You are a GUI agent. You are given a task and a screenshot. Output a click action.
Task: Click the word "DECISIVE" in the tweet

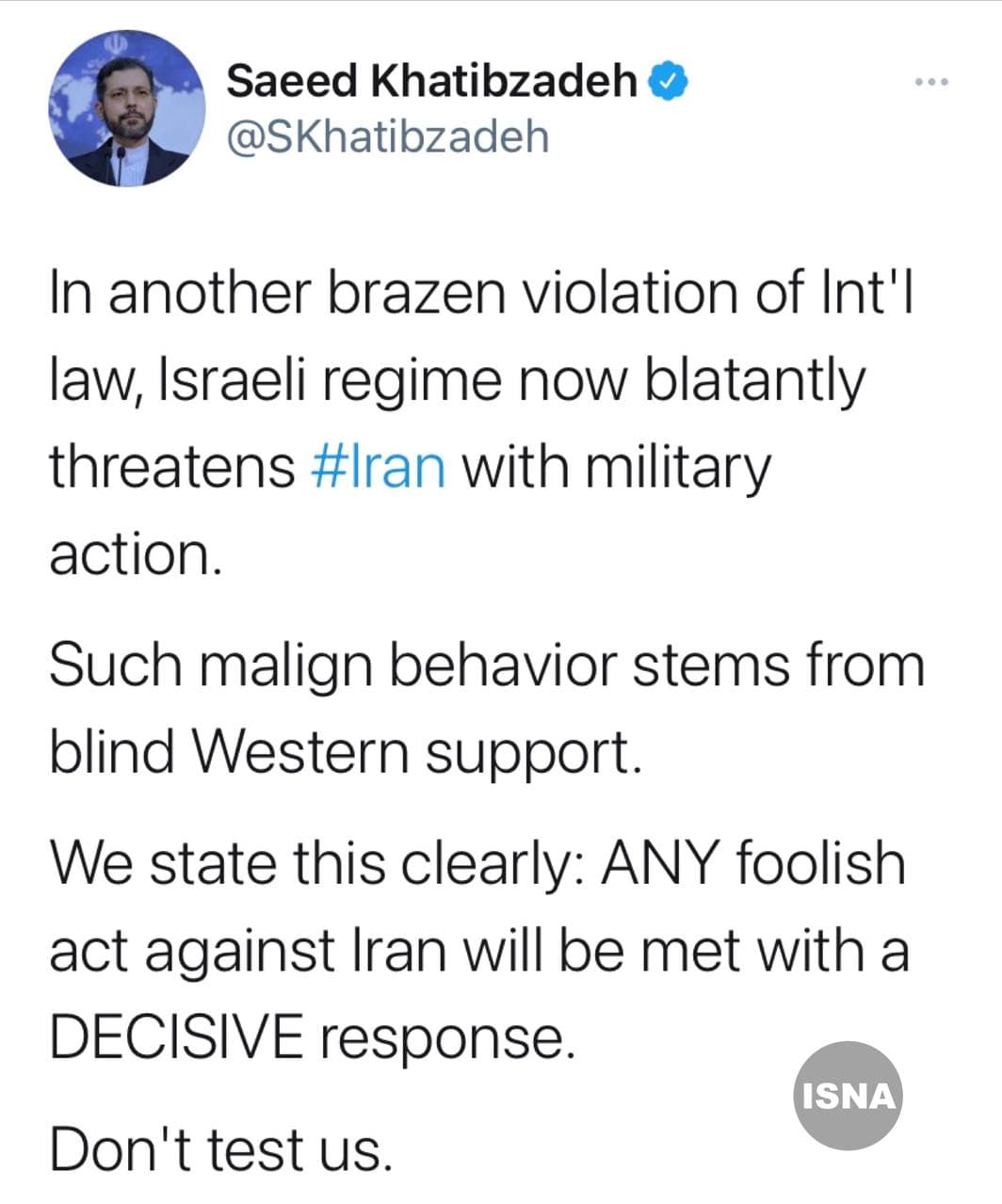pyautogui.click(x=176, y=1037)
